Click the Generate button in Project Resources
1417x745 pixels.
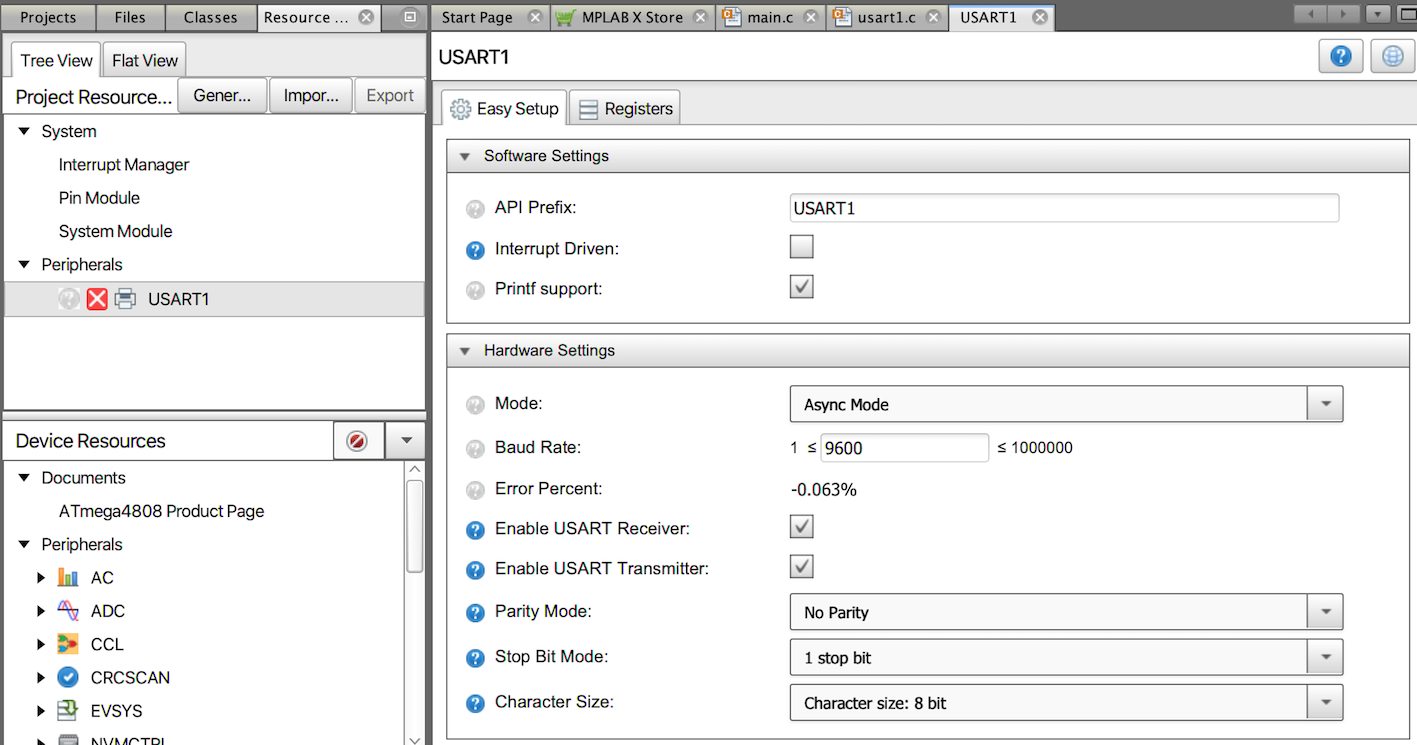(x=222, y=96)
